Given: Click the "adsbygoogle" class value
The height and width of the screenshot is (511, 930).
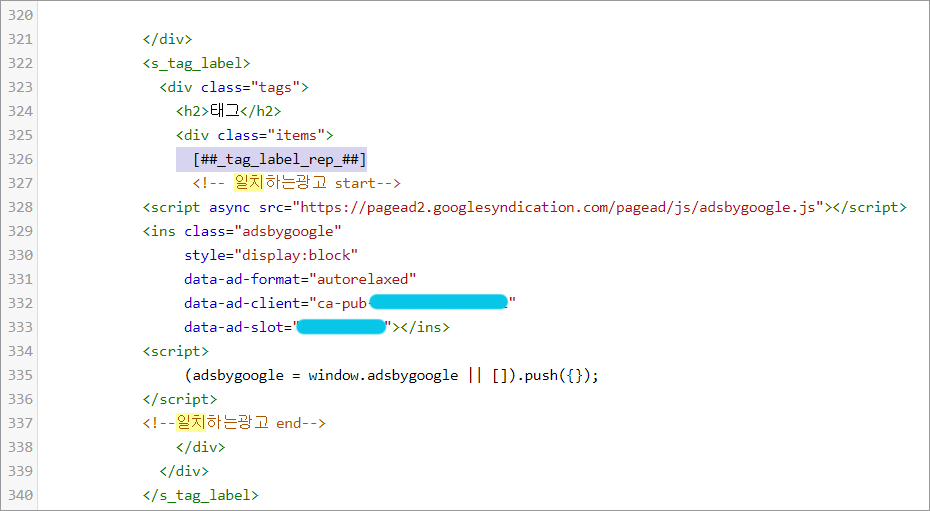Looking at the screenshot, I should 288,231.
